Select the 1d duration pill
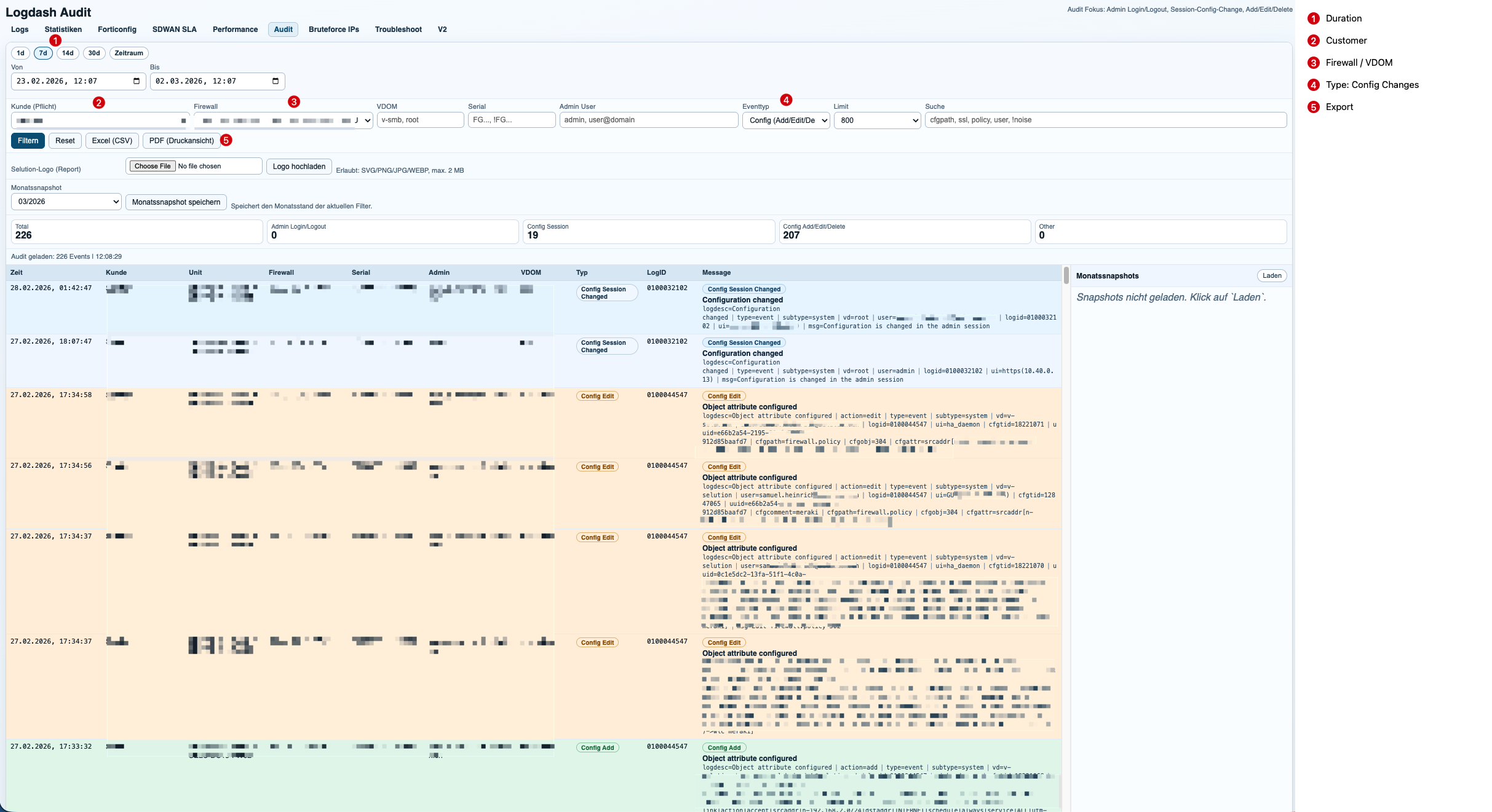Viewport: 1492px width, 812px height. pyautogui.click(x=20, y=53)
